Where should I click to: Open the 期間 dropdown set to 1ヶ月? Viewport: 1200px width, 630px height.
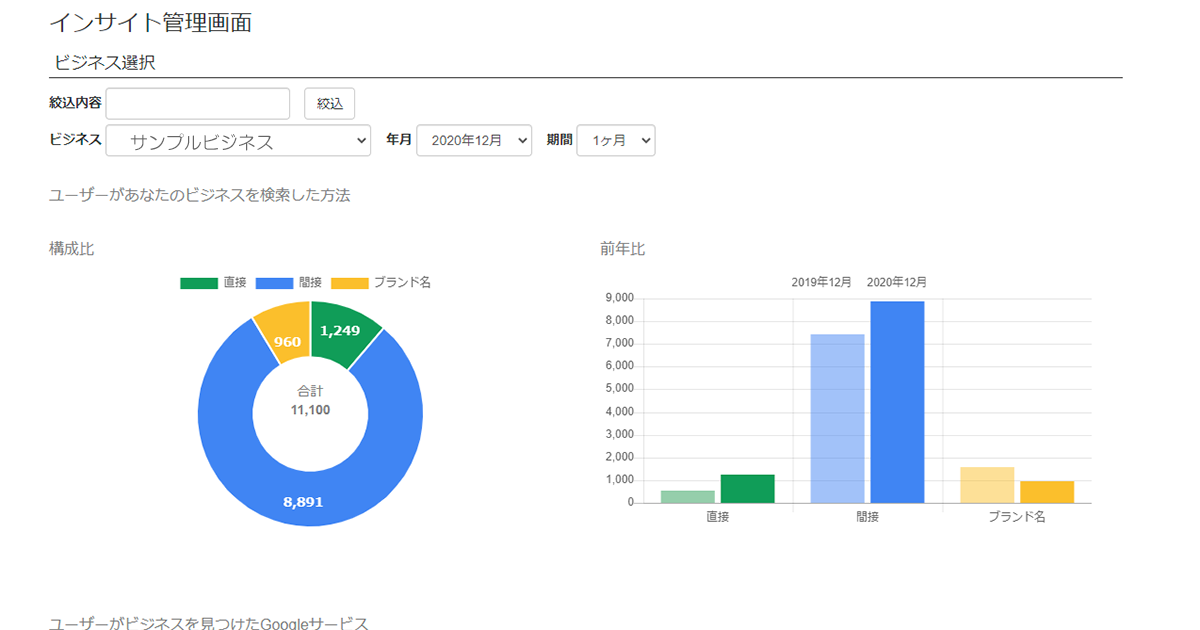coord(616,141)
